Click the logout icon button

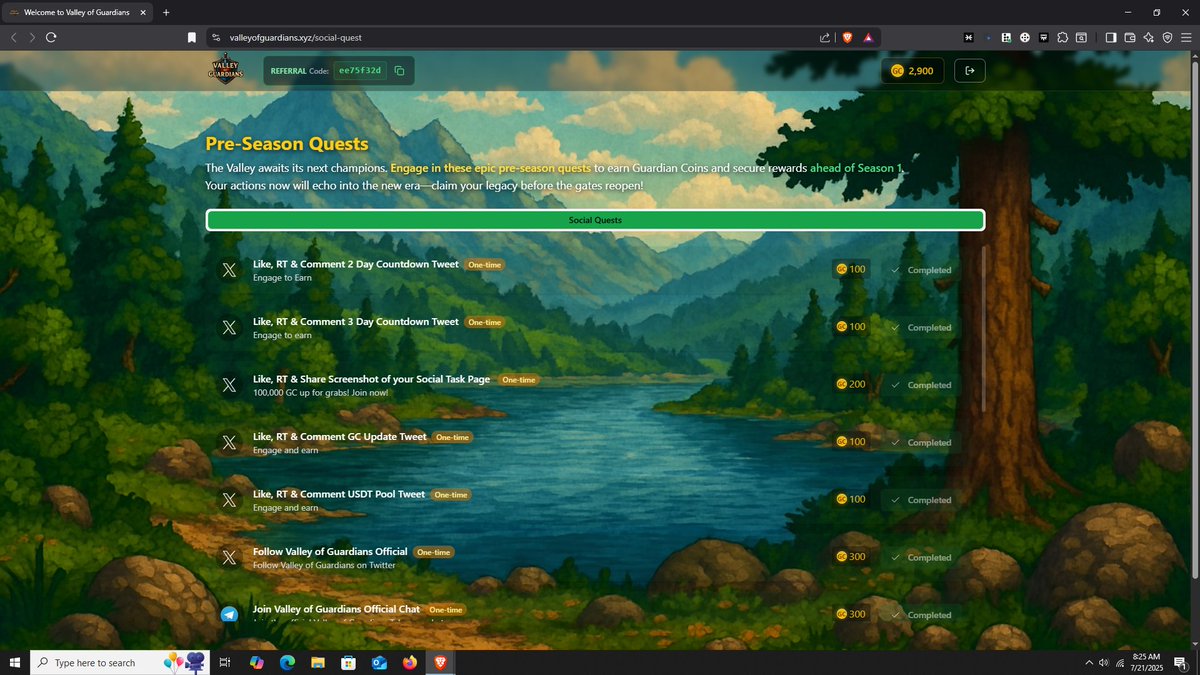pos(969,70)
